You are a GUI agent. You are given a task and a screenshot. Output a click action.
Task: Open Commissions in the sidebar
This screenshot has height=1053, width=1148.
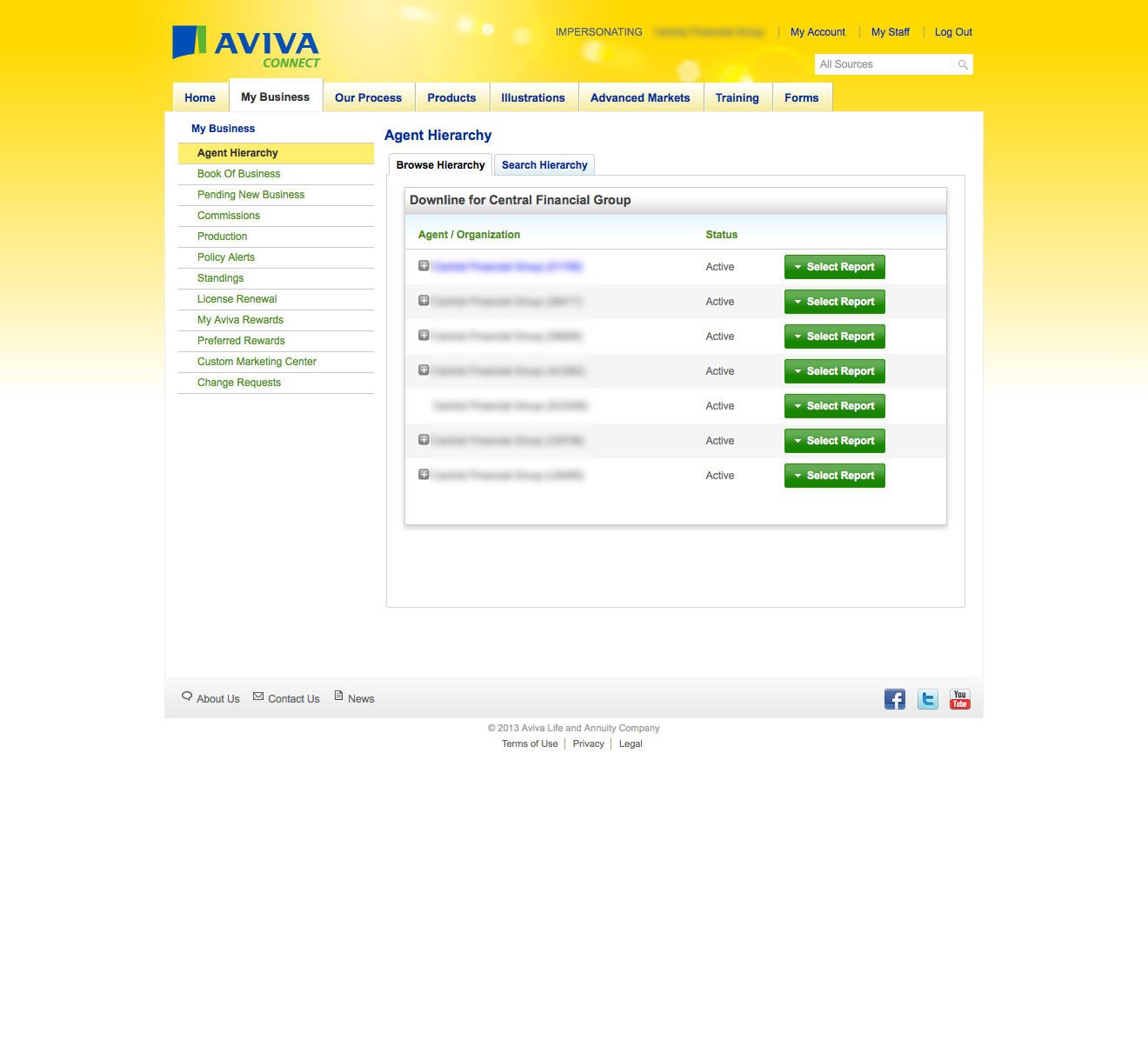(276, 216)
